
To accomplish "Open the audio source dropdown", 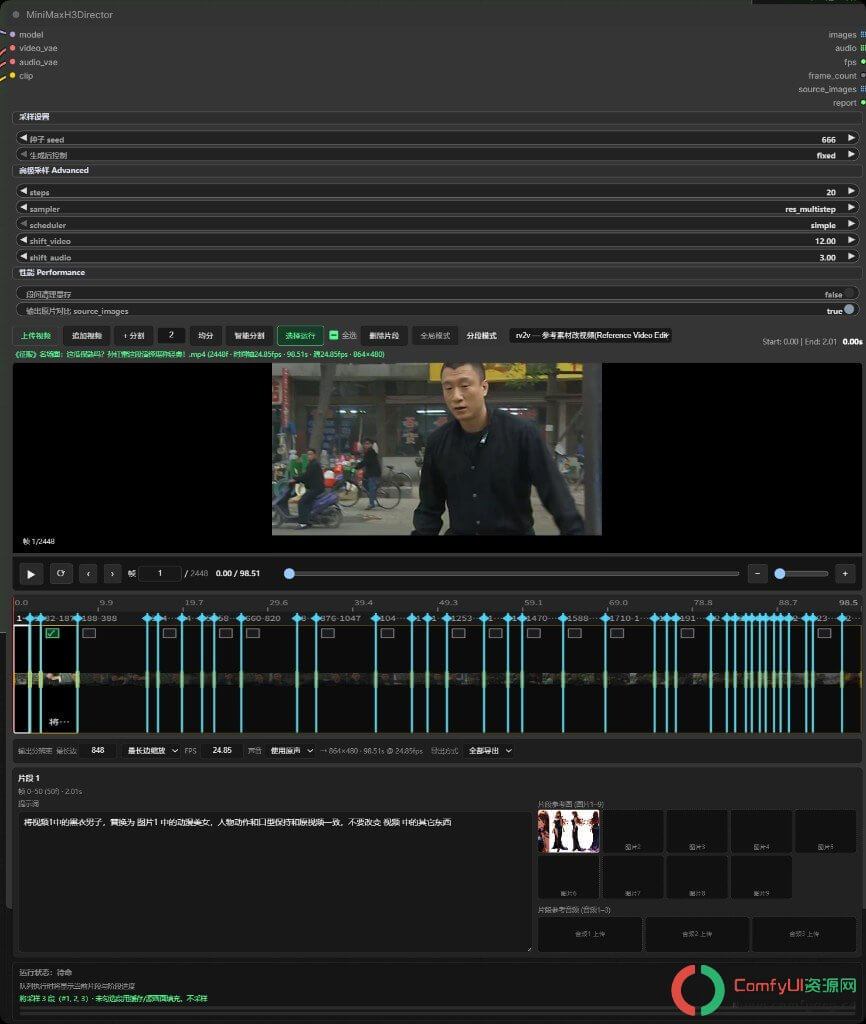I will [x=291, y=750].
